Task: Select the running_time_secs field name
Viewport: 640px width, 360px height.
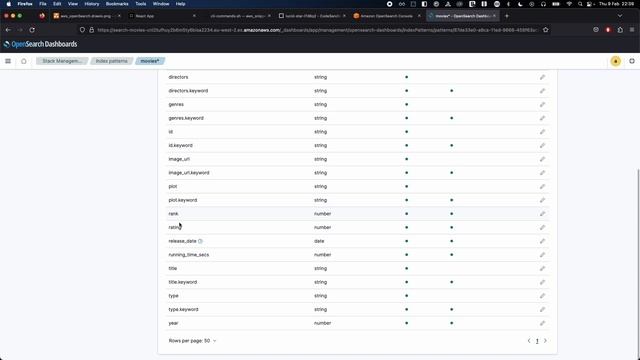Action: click(x=189, y=255)
